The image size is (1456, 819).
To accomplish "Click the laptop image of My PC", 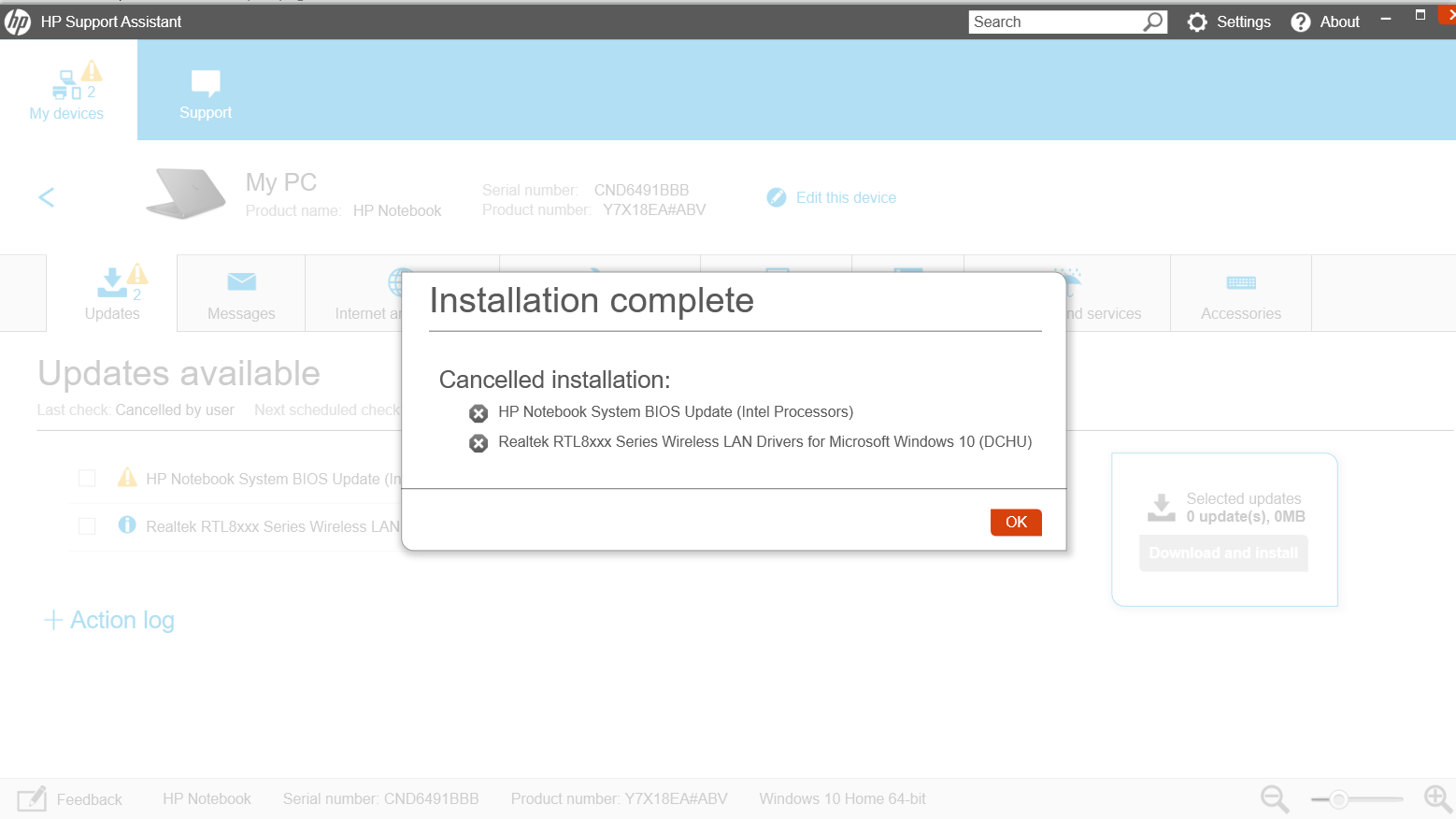I will coord(186,194).
